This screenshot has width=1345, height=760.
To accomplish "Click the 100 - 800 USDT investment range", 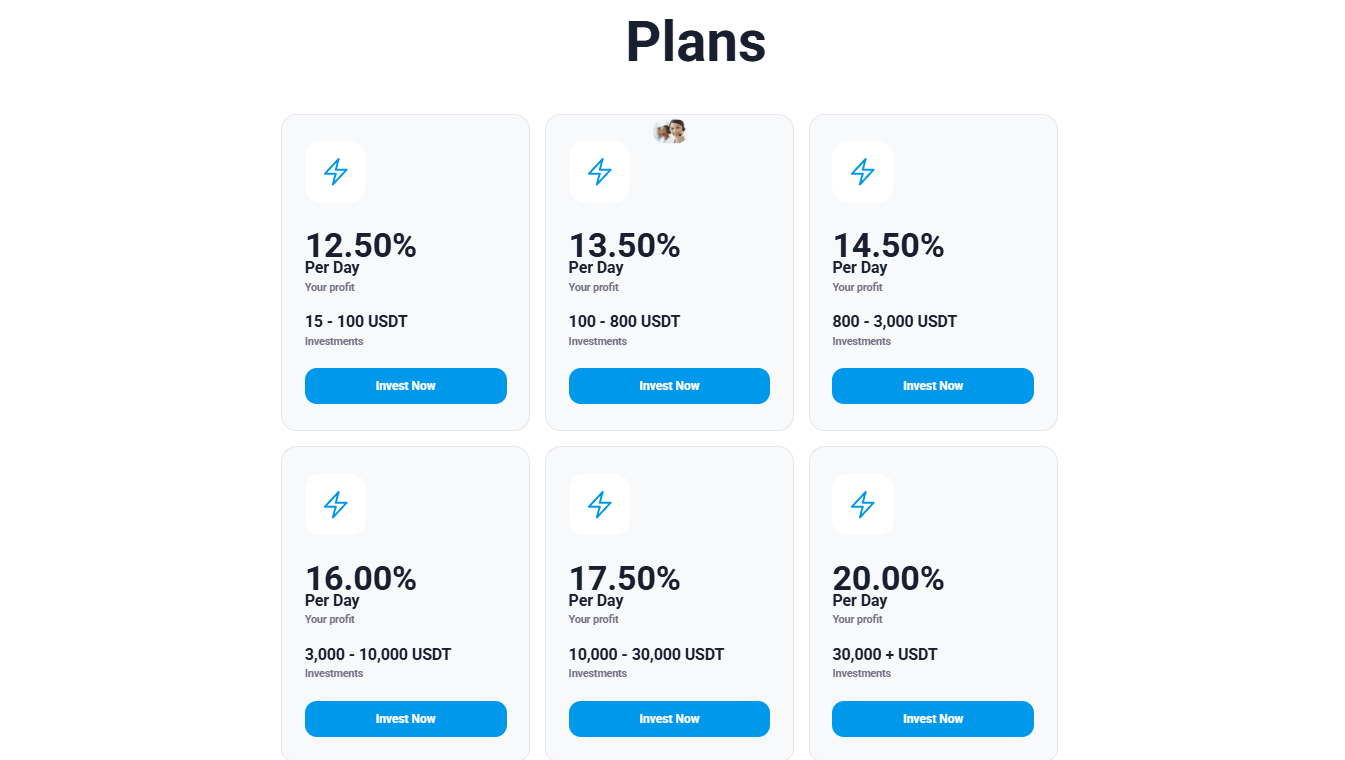I will coord(624,322).
